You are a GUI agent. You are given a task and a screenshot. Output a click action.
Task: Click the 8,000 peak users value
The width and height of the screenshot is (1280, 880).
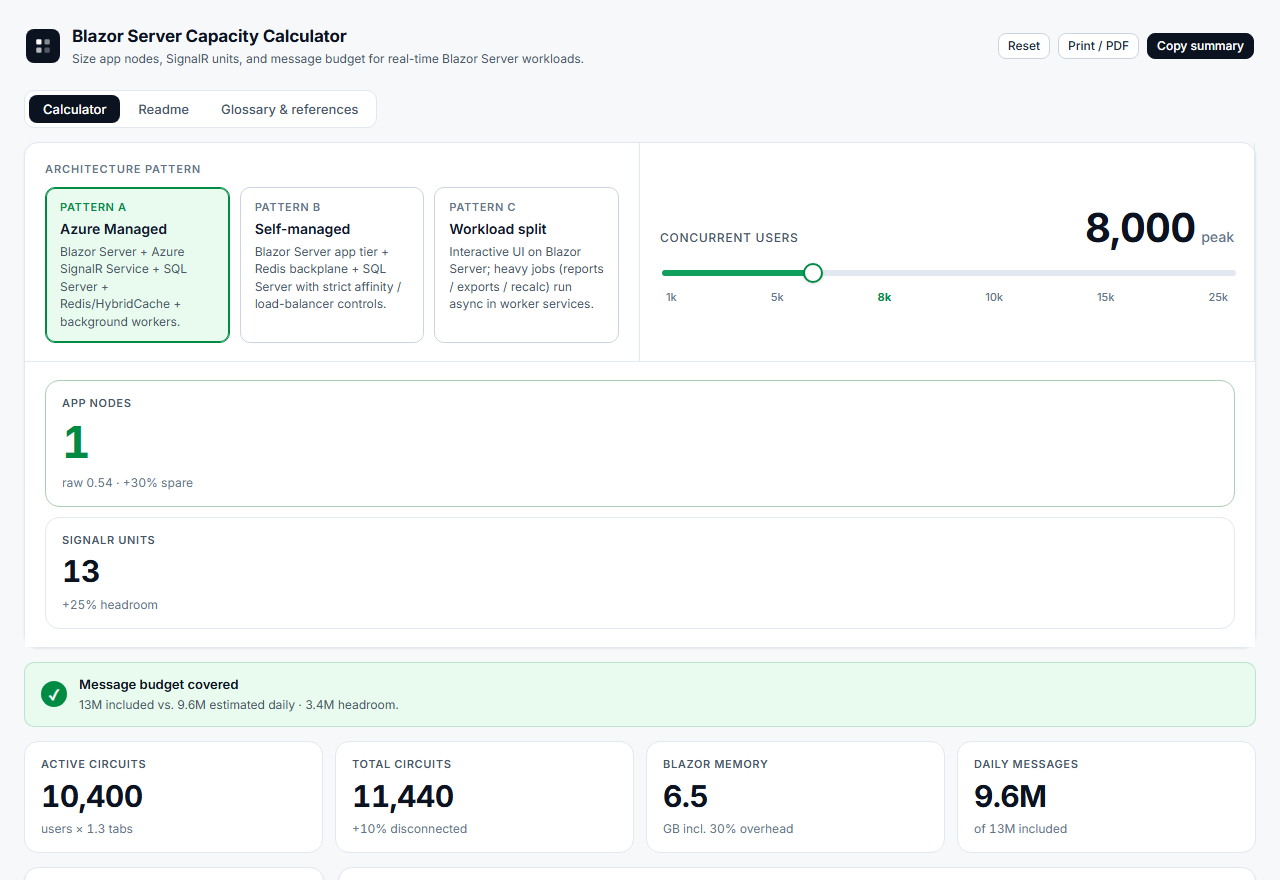tap(1140, 228)
